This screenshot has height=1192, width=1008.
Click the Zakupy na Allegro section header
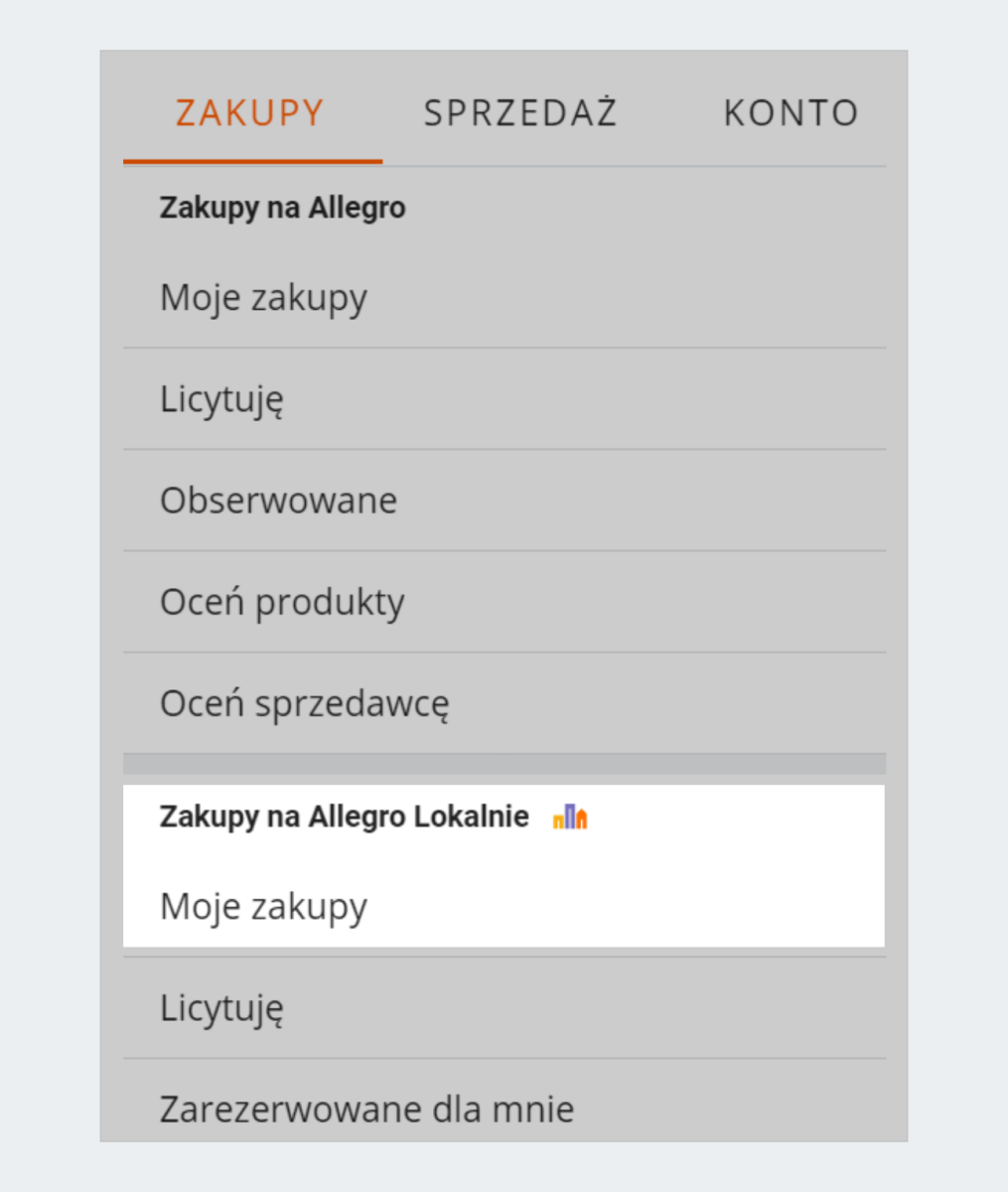[x=283, y=207]
